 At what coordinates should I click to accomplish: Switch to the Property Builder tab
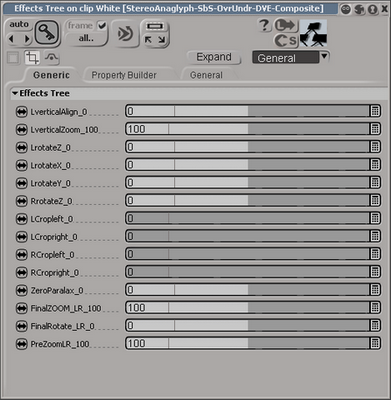coord(124,75)
